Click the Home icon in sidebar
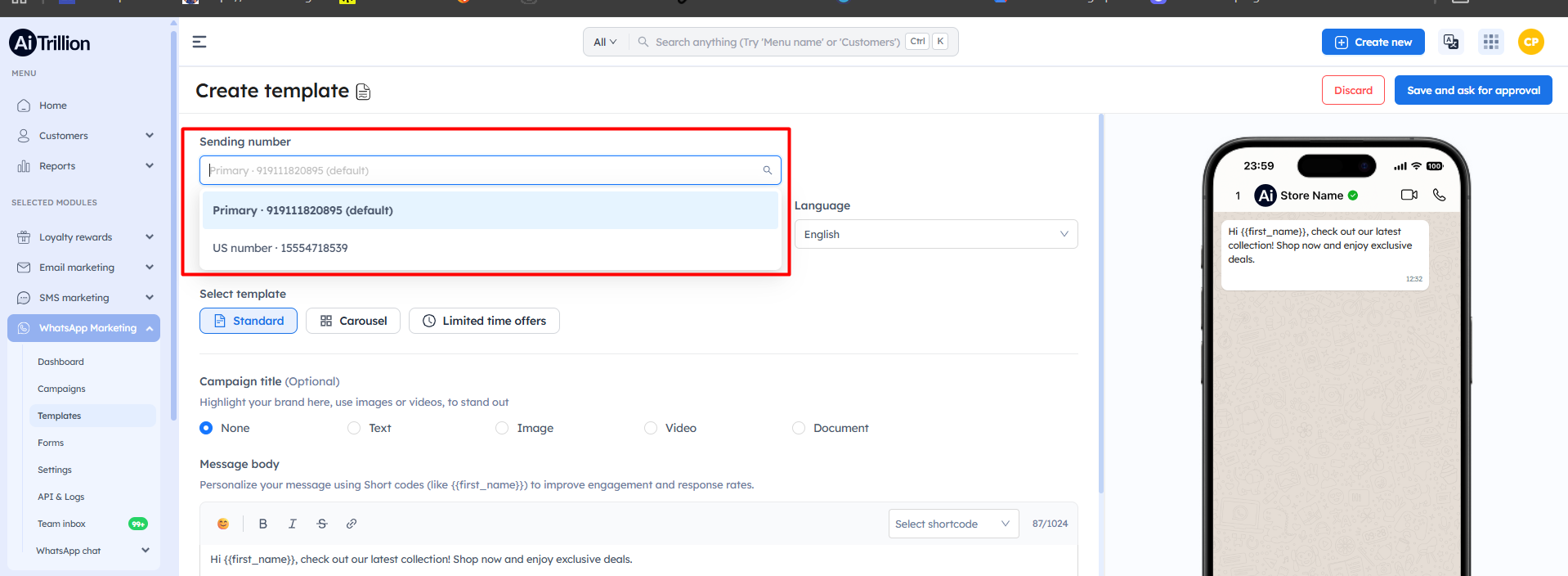The width and height of the screenshot is (1568, 576). (x=24, y=106)
